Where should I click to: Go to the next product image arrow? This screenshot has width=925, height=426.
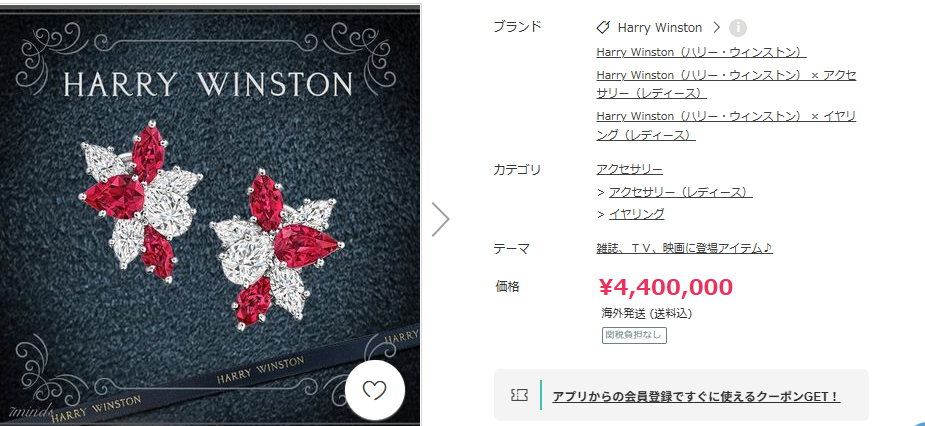[x=440, y=219]
